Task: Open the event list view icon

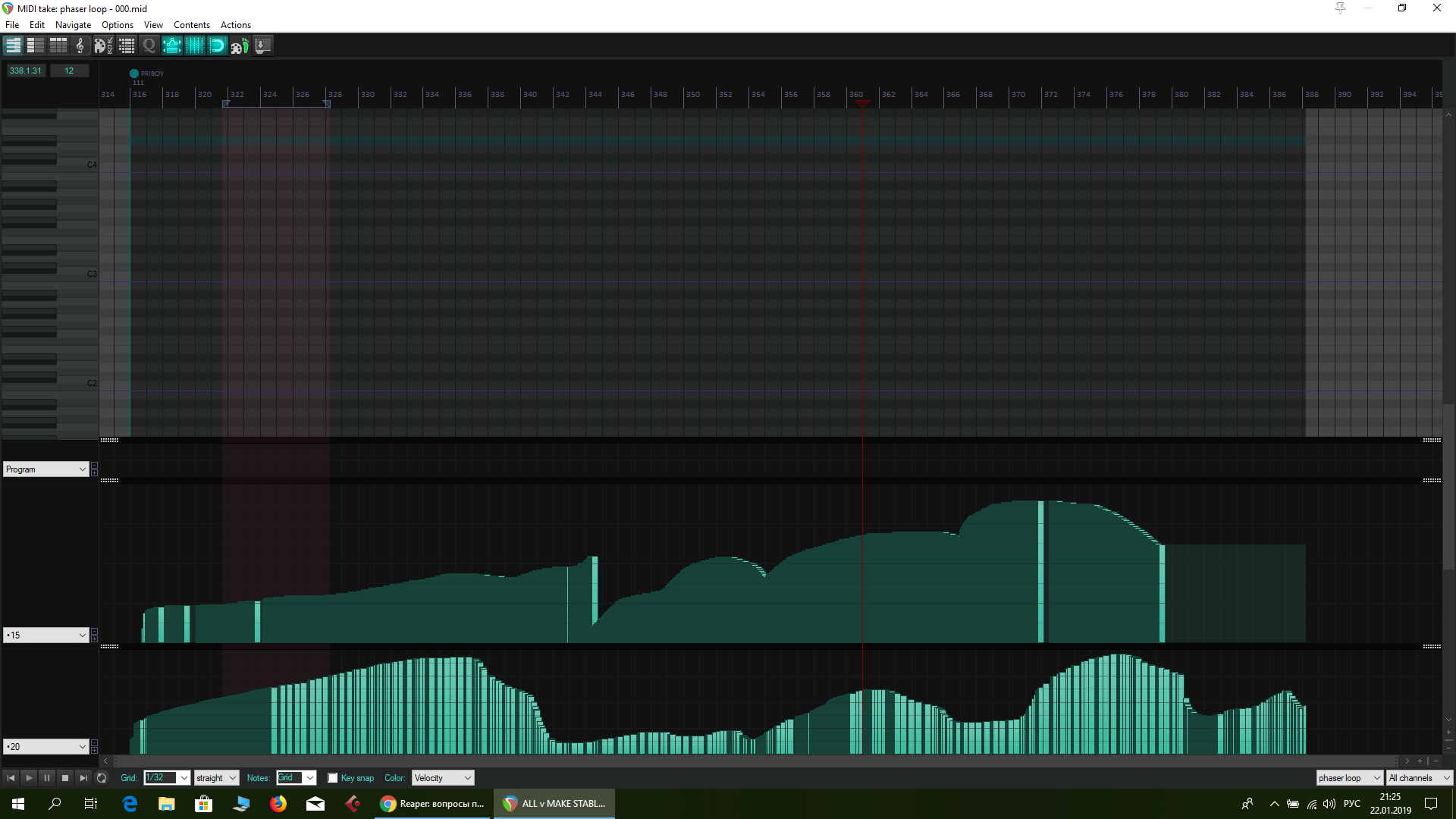Action: [127, 45]
